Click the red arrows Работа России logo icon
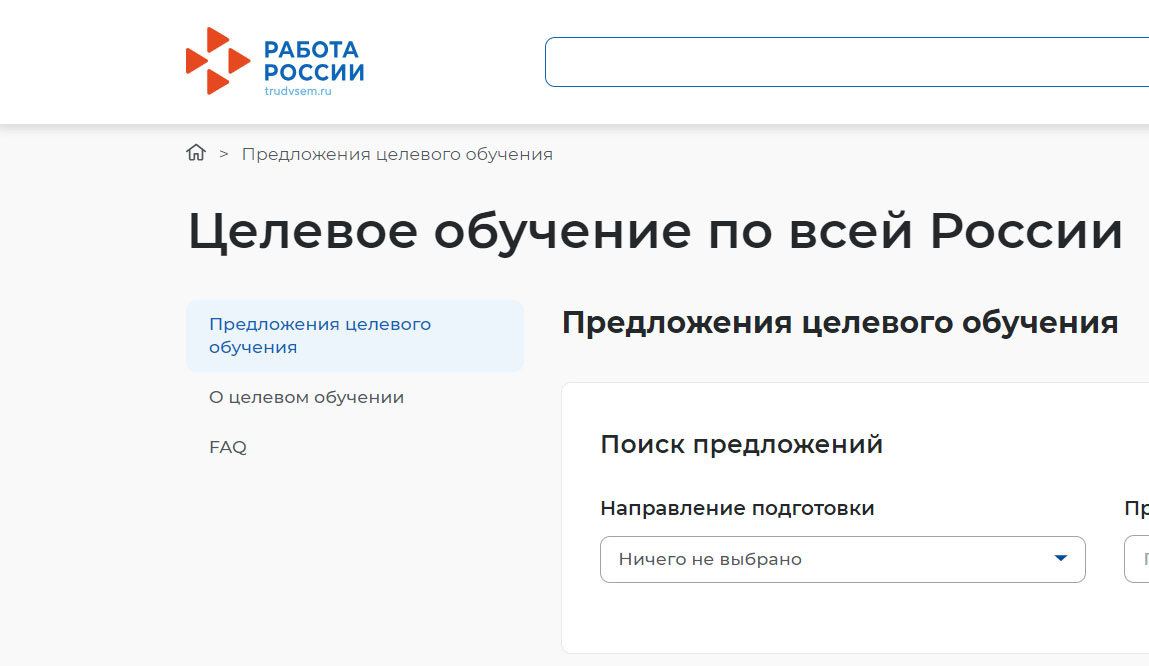Screen dimensions: 1149x666 [216, 61]
